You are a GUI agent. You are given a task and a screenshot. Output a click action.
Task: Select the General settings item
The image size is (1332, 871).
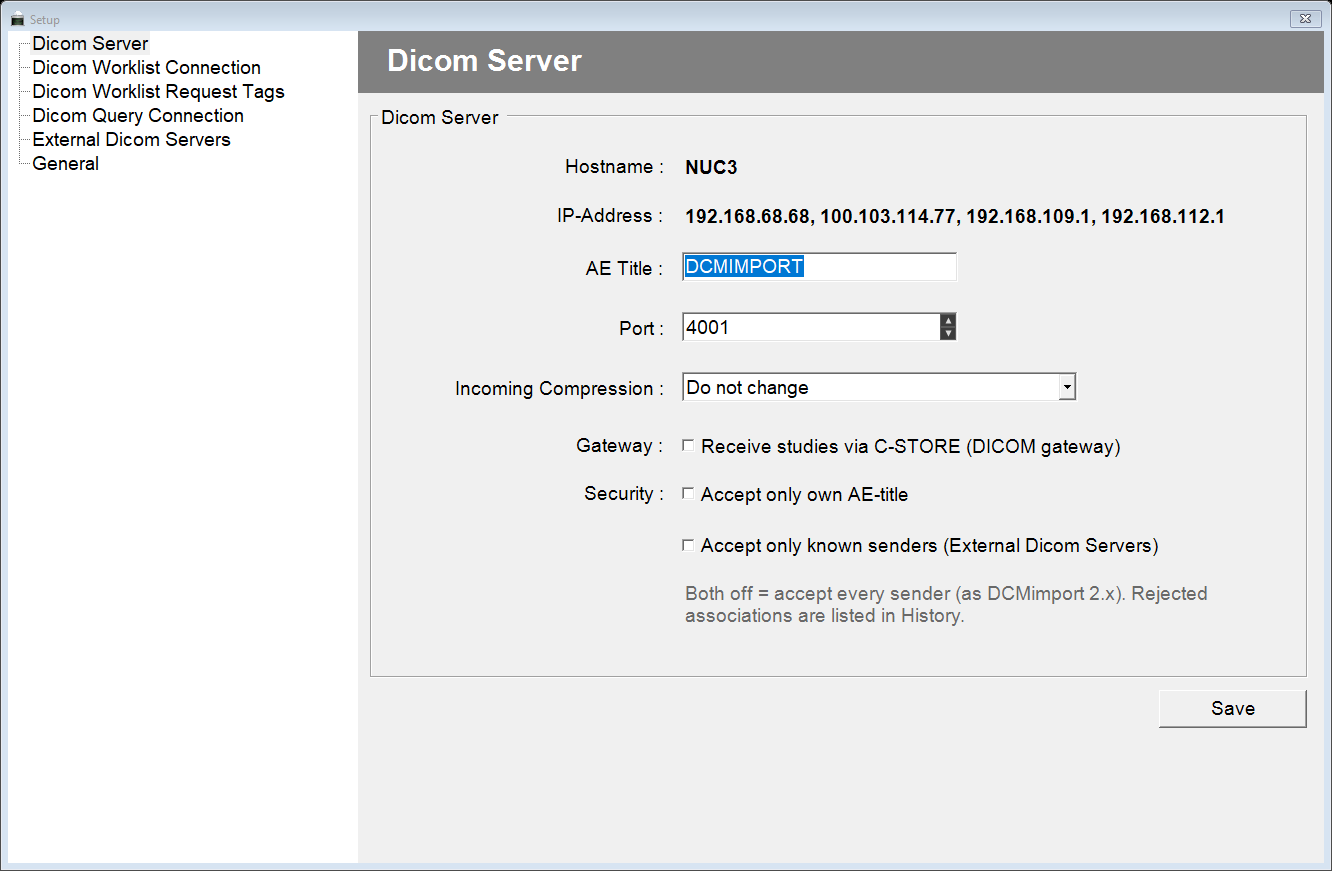coord(65,164)
